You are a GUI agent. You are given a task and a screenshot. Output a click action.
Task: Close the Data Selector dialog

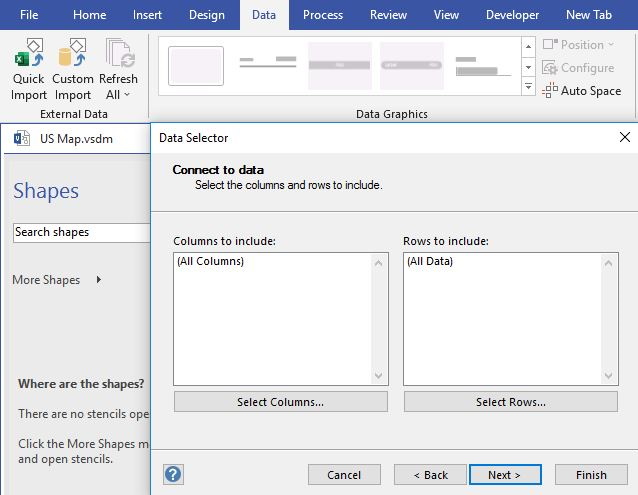[625, 138]
